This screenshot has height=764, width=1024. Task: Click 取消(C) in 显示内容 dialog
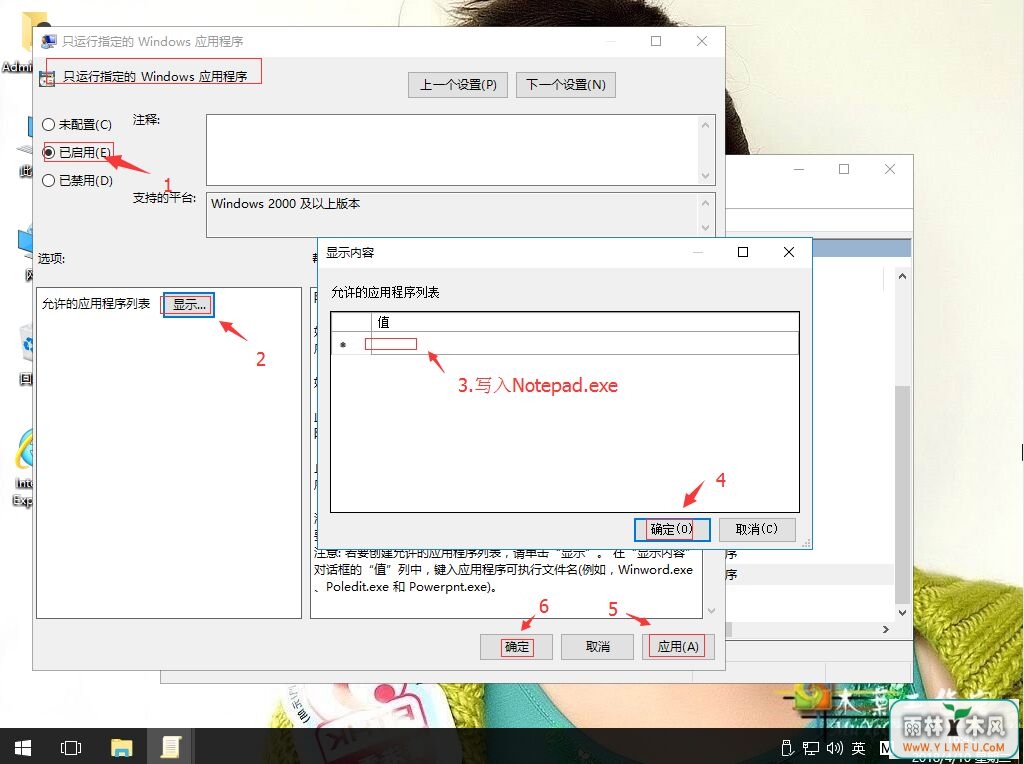coord(757,530)
